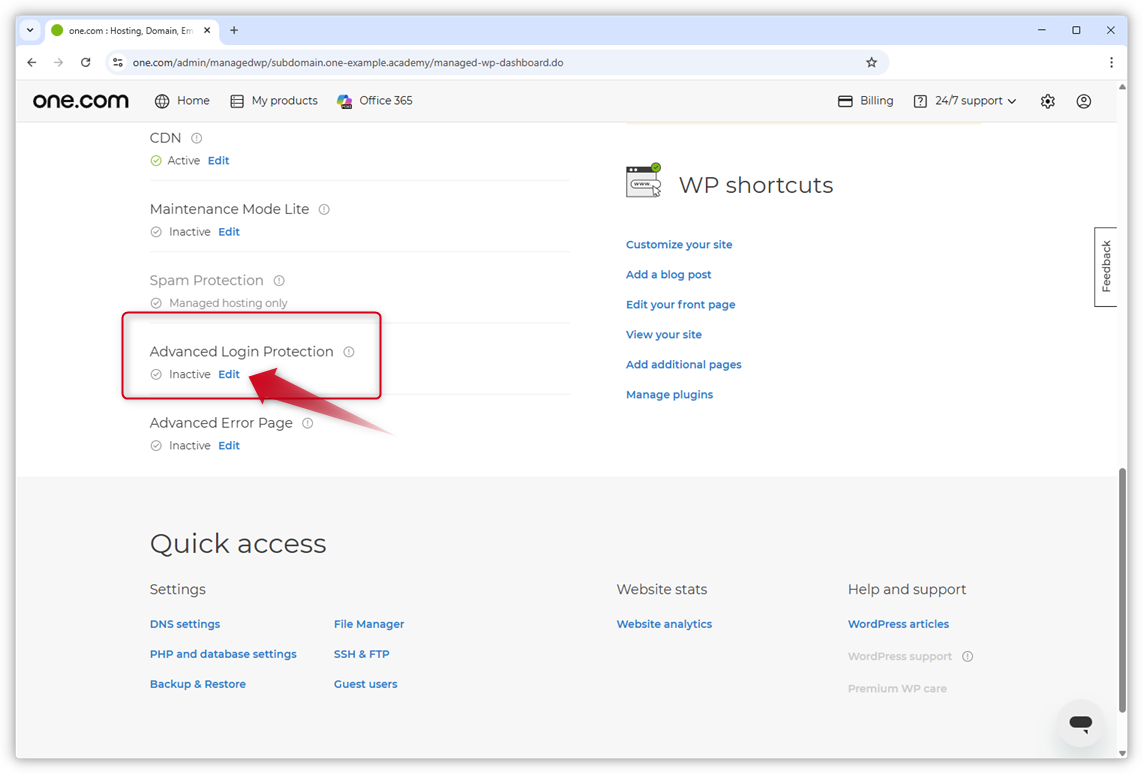The width and height of the screenshot is (1143, 774).
Task: Open Guest users link
Action: (365, 684)
